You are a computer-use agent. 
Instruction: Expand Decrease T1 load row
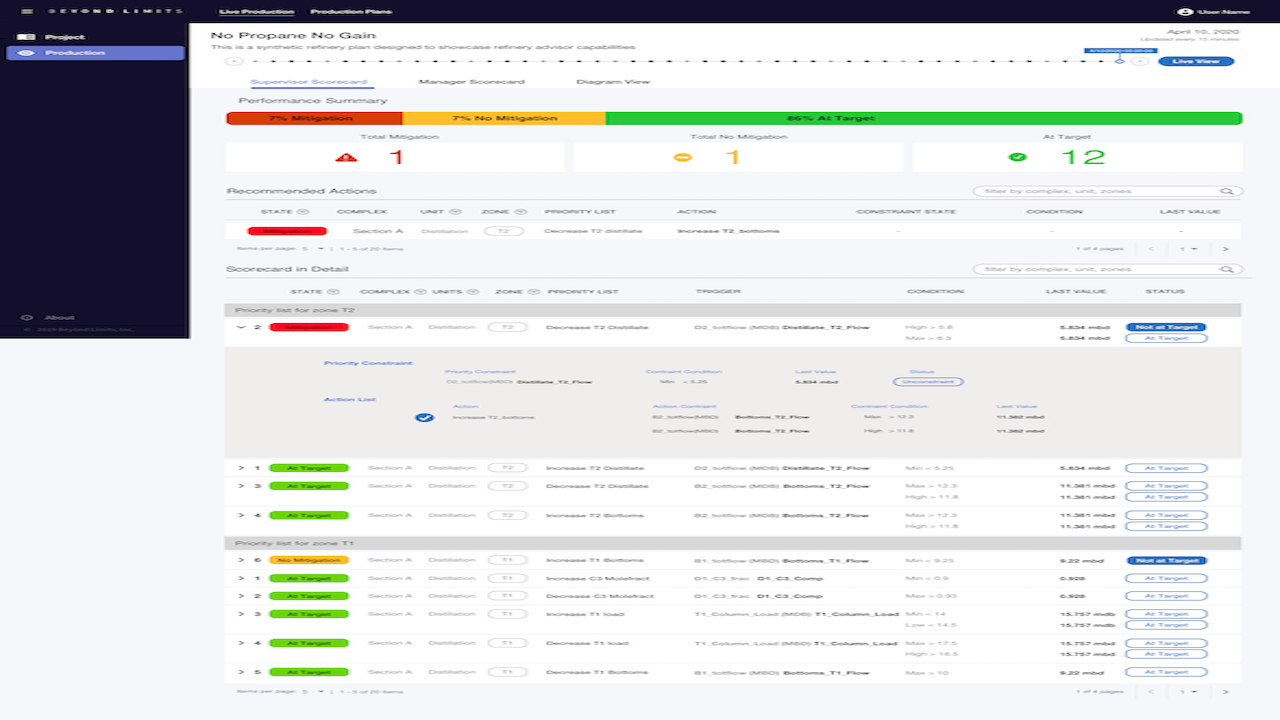(241, 643)
